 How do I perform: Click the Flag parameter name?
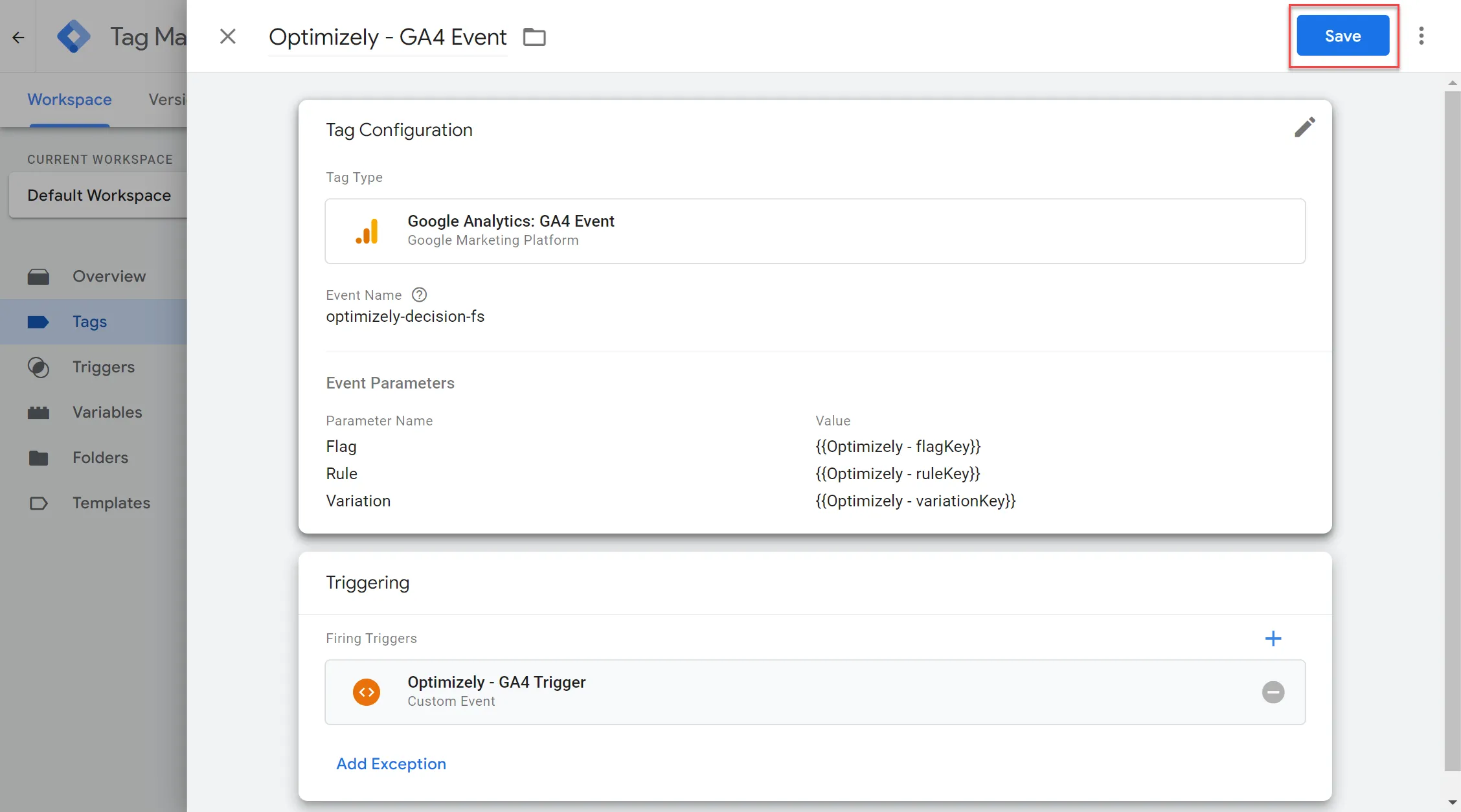click(x=341, y=447)
